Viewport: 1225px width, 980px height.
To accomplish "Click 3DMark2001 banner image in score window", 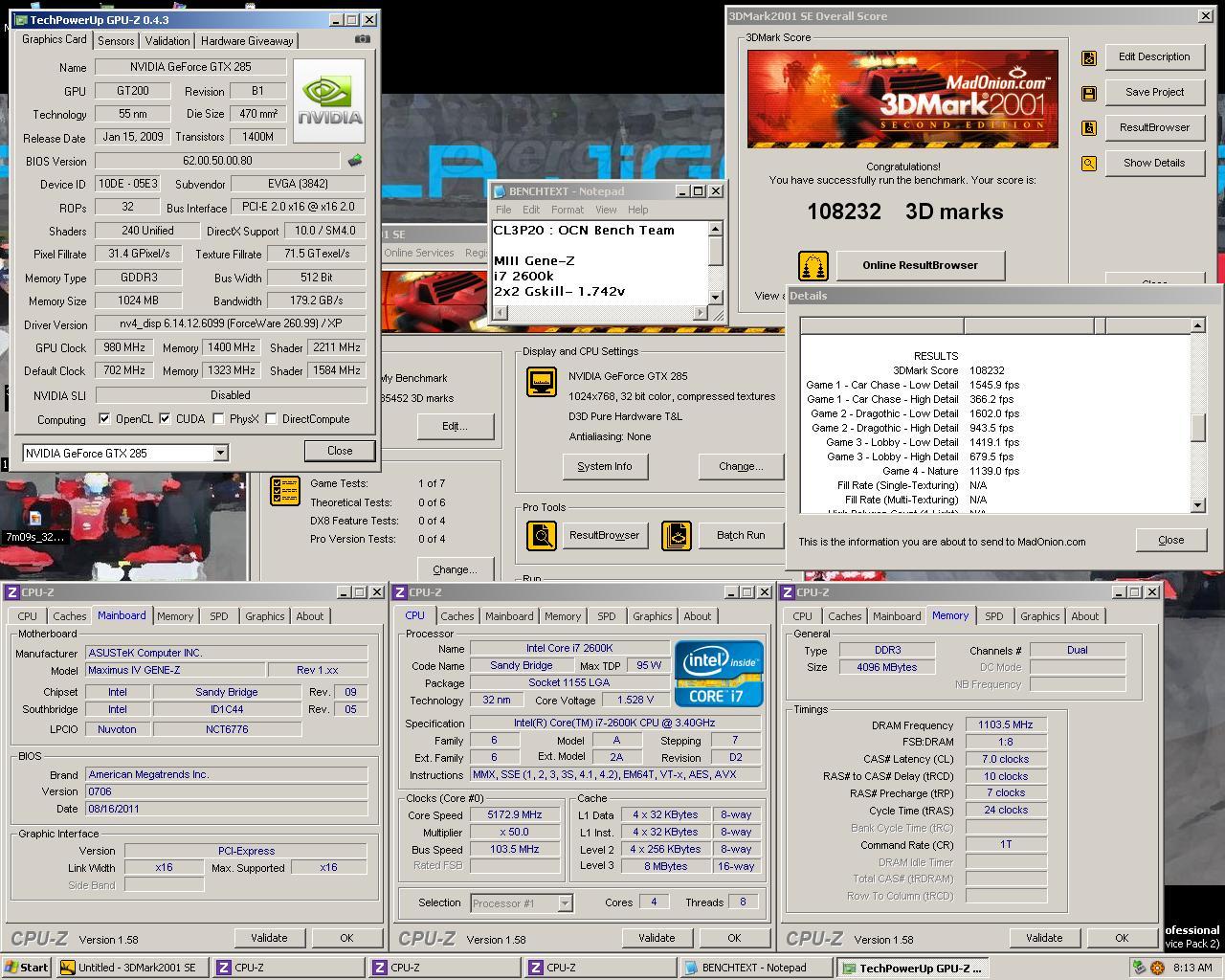I will pos(902,99).
